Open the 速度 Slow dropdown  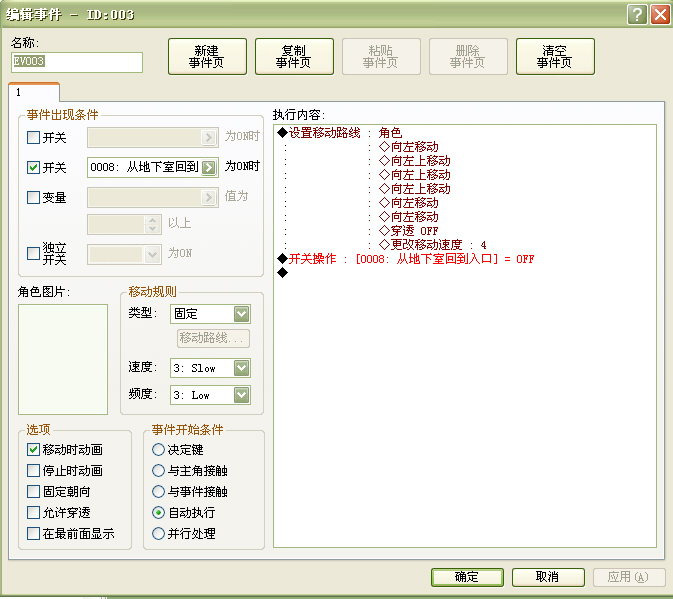pos(210,368)
